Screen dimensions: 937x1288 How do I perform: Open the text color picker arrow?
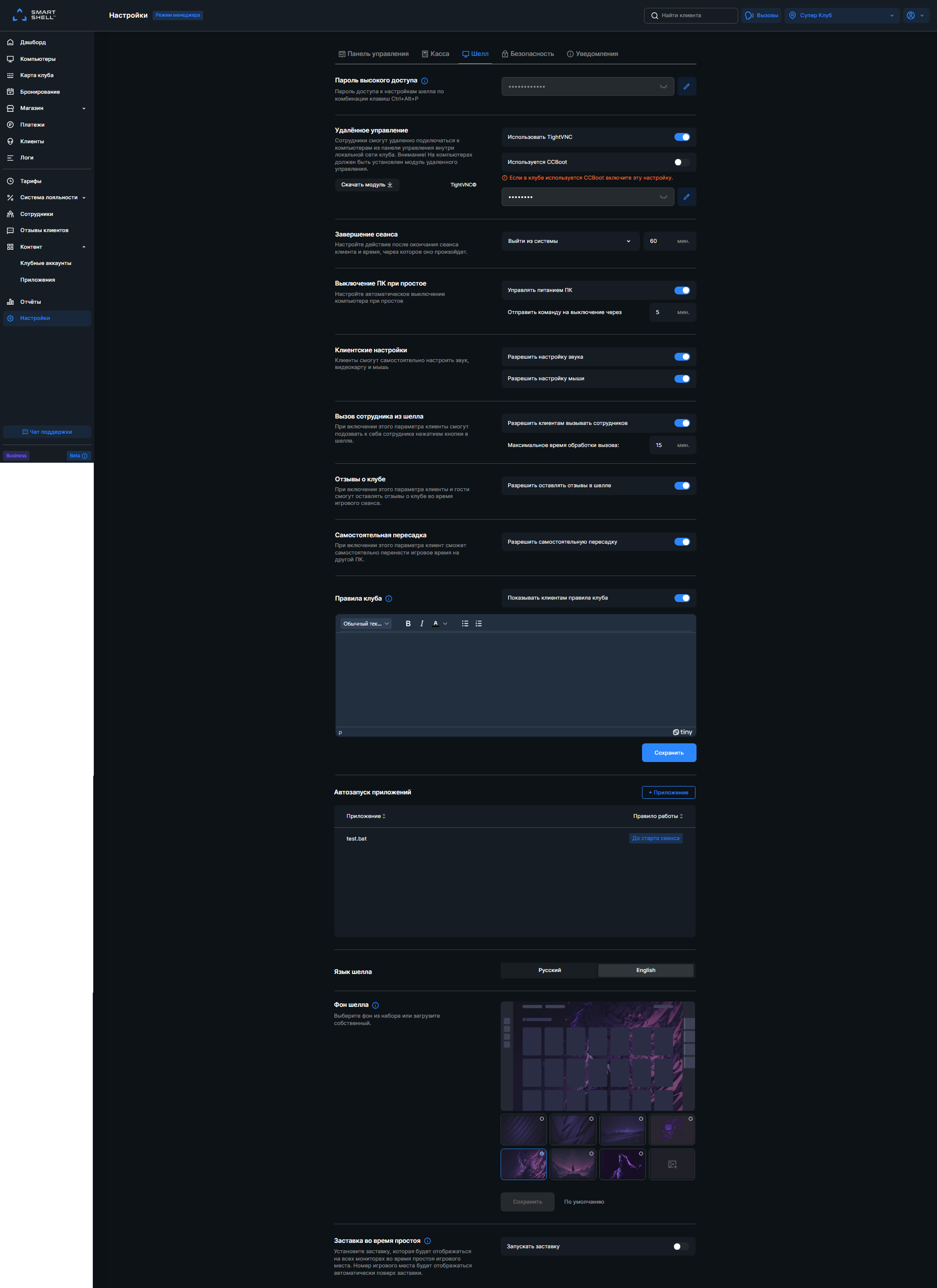pyautogui.click(x=445, y=624)
